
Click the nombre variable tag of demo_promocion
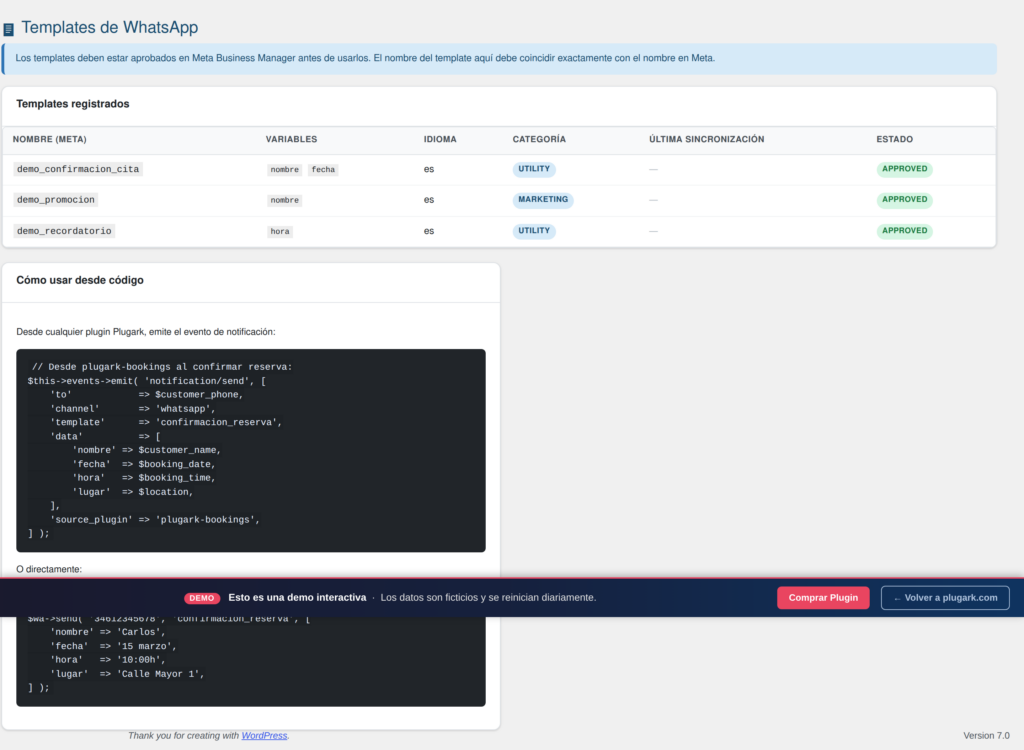click(285, 201)
